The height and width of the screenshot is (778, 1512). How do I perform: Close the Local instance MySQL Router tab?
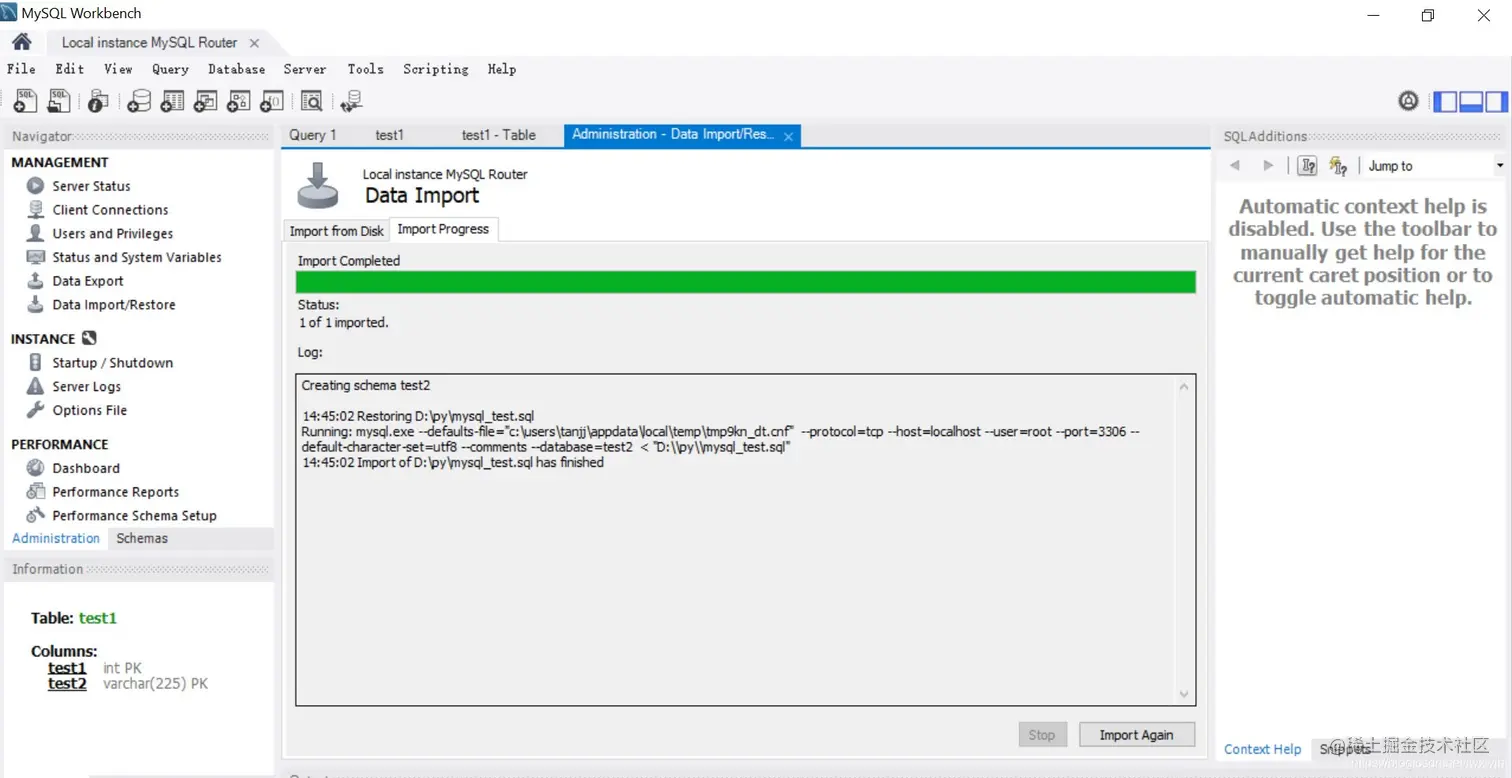tap(254, 43)
